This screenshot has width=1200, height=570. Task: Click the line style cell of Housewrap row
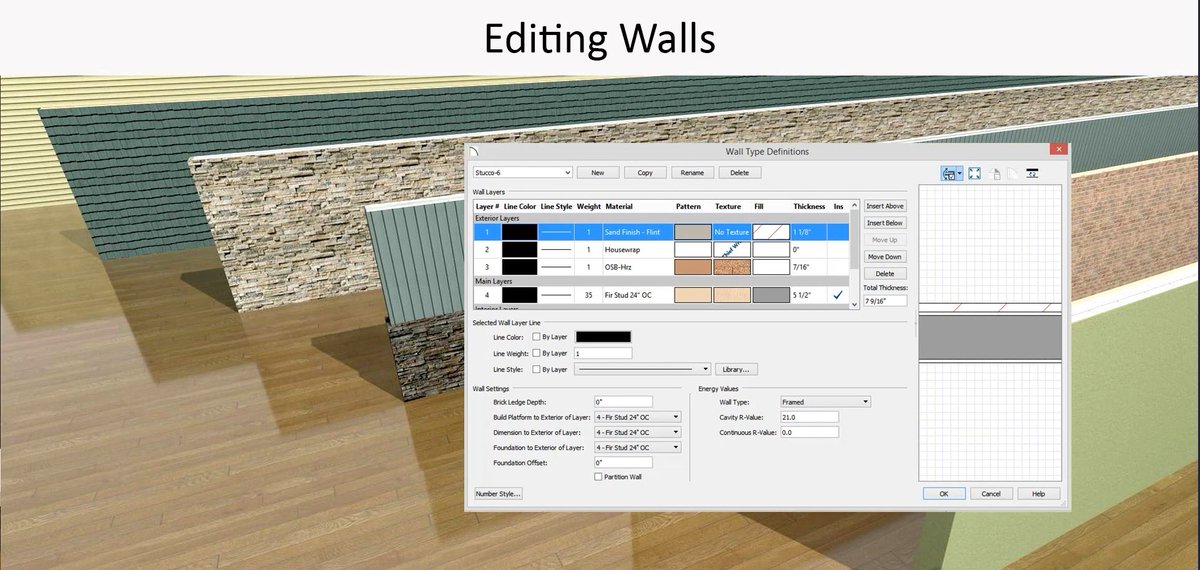(557, 249)
